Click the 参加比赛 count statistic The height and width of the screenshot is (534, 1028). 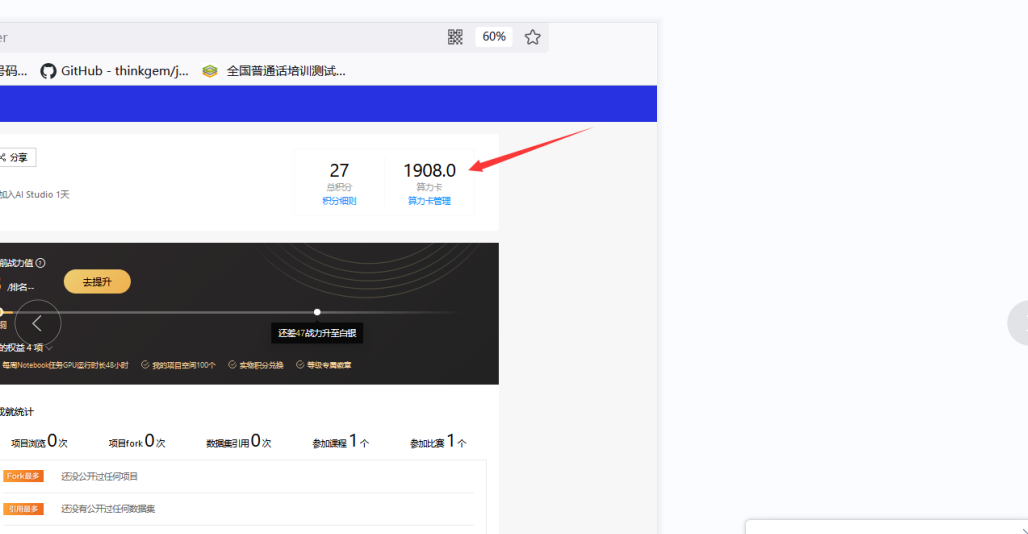(438, 442)
